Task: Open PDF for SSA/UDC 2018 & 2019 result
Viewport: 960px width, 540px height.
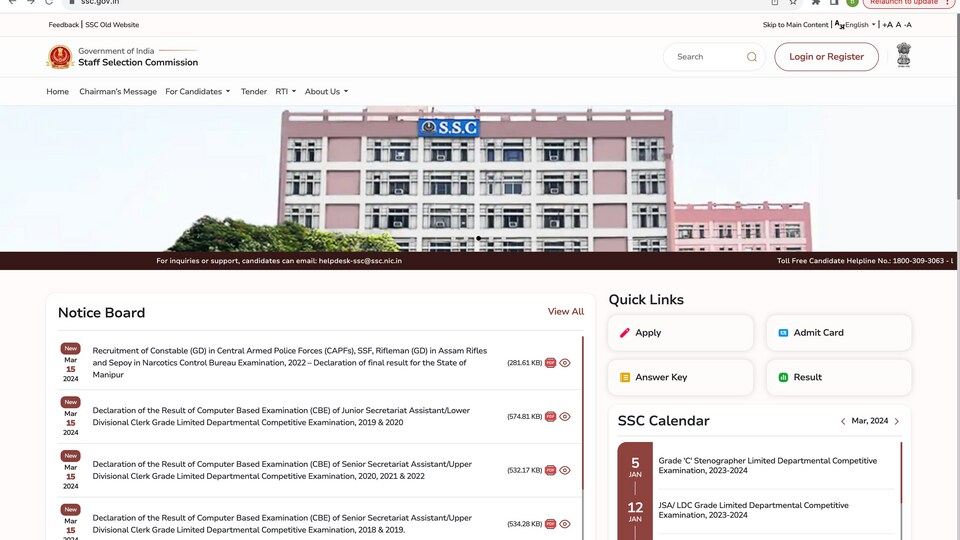Action: click(550, 524)
